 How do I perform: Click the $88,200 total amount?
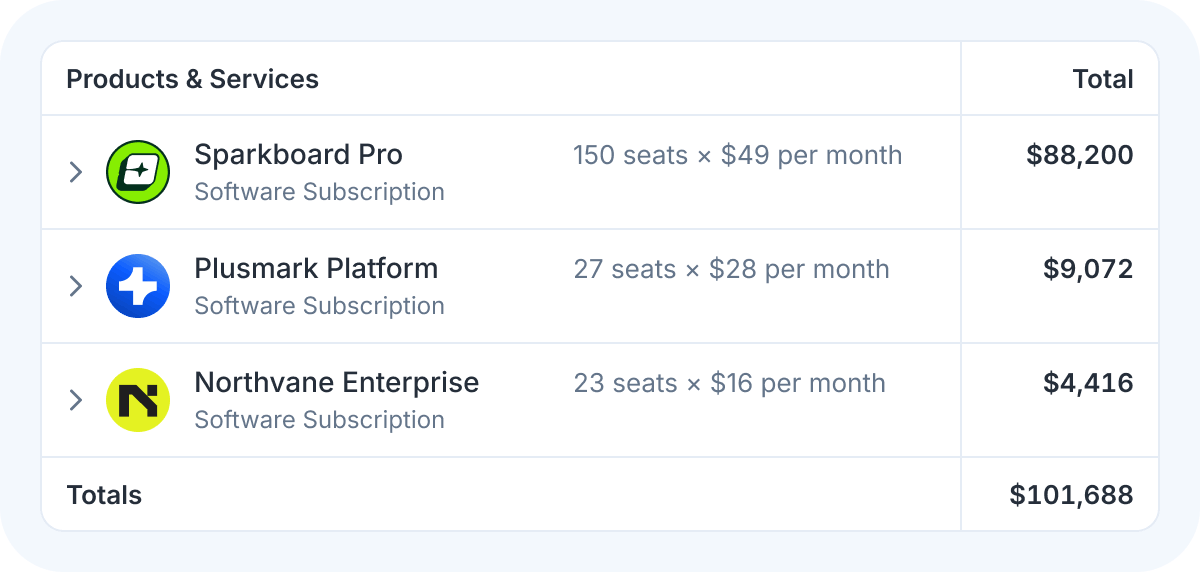[x=1079, y=155]
